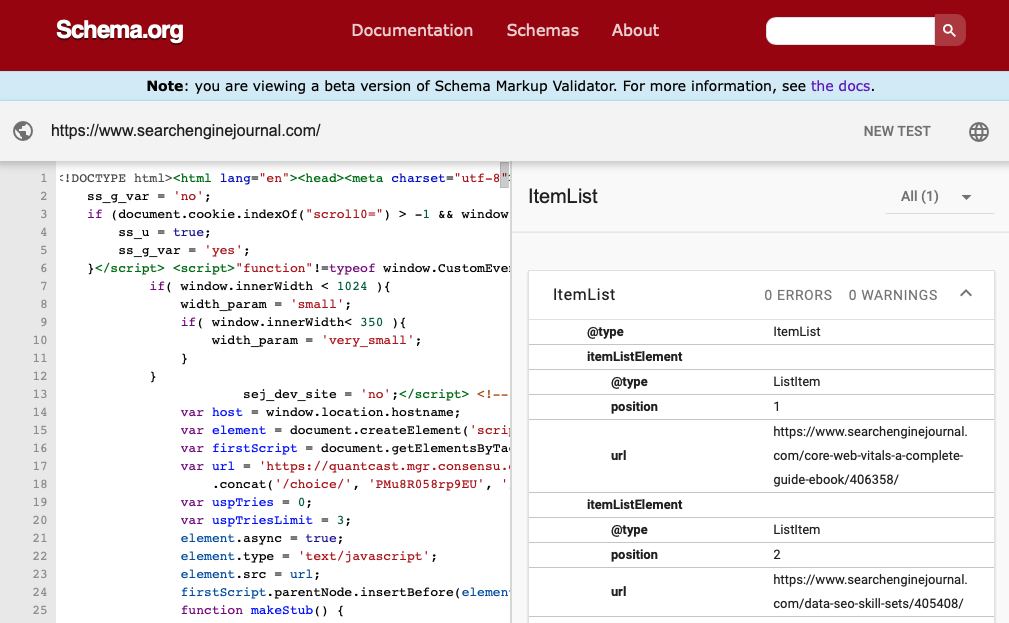This screenshot has width=1009, height=623.
Task: Collapse the ItemList result card chevron
Action: (966, 293)
